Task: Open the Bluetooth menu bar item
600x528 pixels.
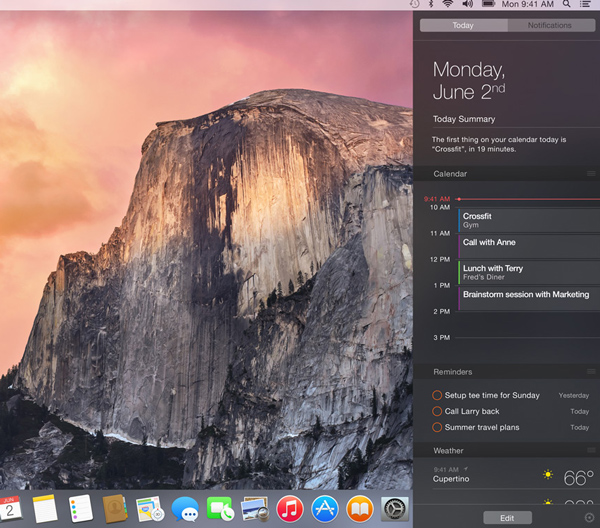Action: (430, 5)
